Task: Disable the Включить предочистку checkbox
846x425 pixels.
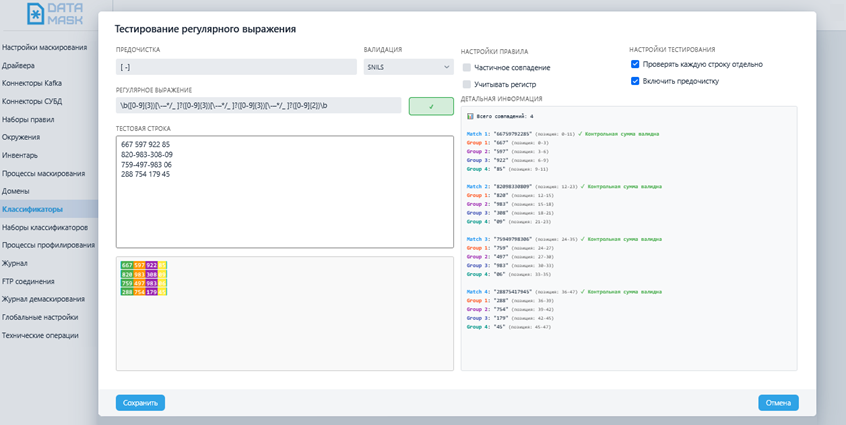Action: click(635, 81)
